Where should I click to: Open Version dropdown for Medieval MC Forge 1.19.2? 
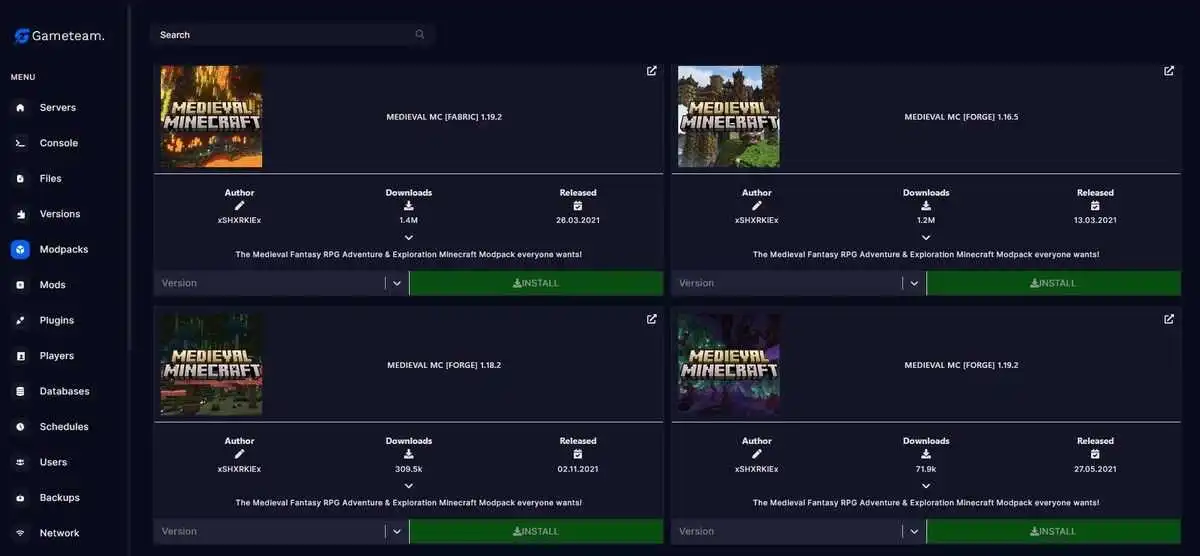799,531
